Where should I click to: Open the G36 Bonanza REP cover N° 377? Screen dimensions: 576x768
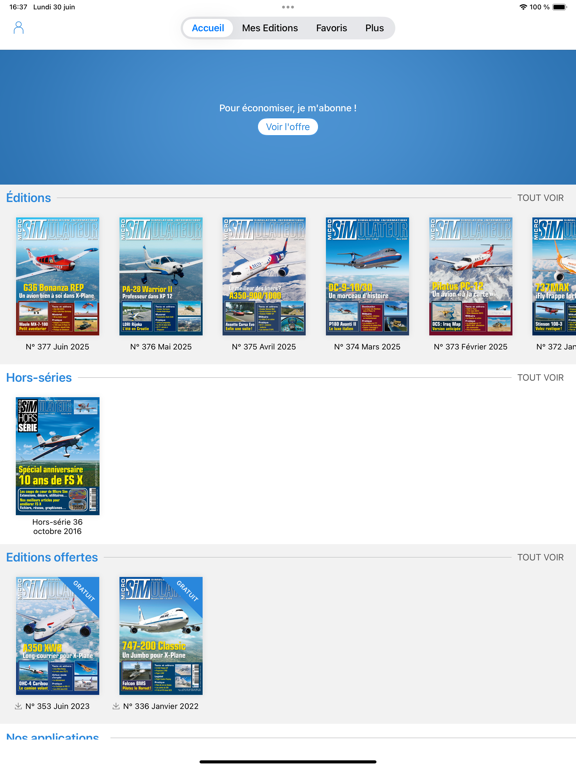point(57,276)
